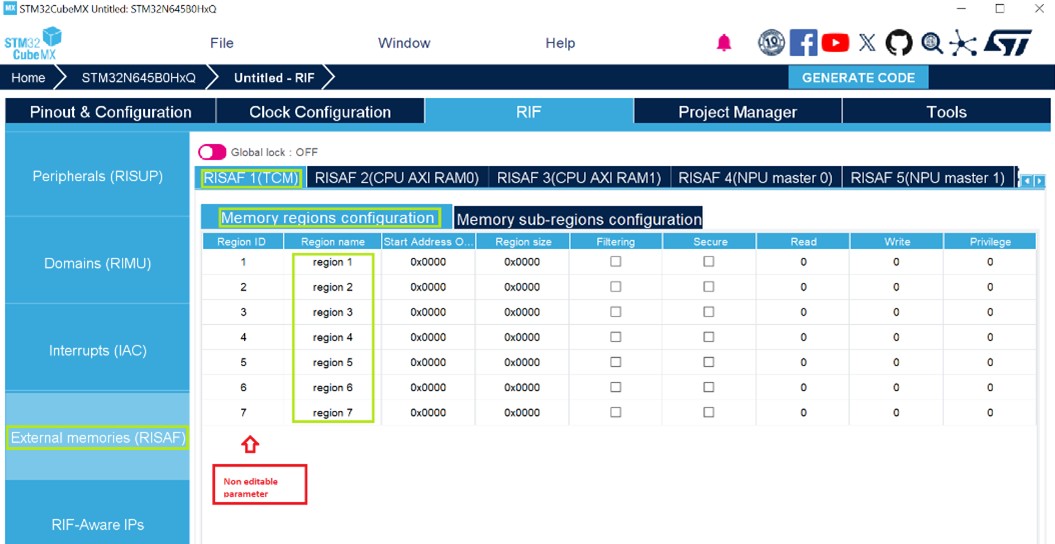Screen dimensions: 1055x544
Task: Open the Facebook icon link
Action: point(803,43)
